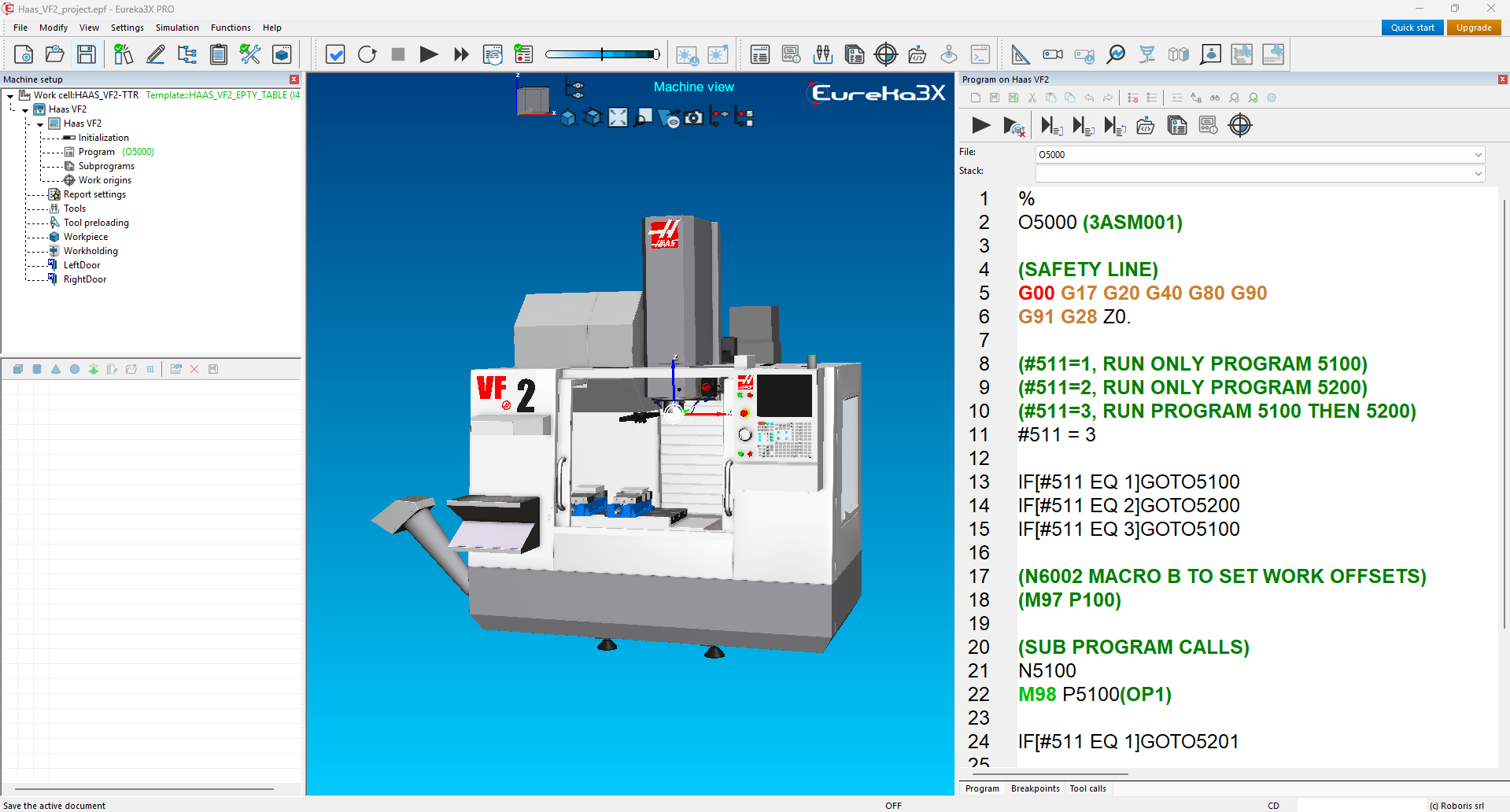Viewport: 1510px width, 812px height.
Task: Select RightDoor tree item
Action: tap(85, 279)
